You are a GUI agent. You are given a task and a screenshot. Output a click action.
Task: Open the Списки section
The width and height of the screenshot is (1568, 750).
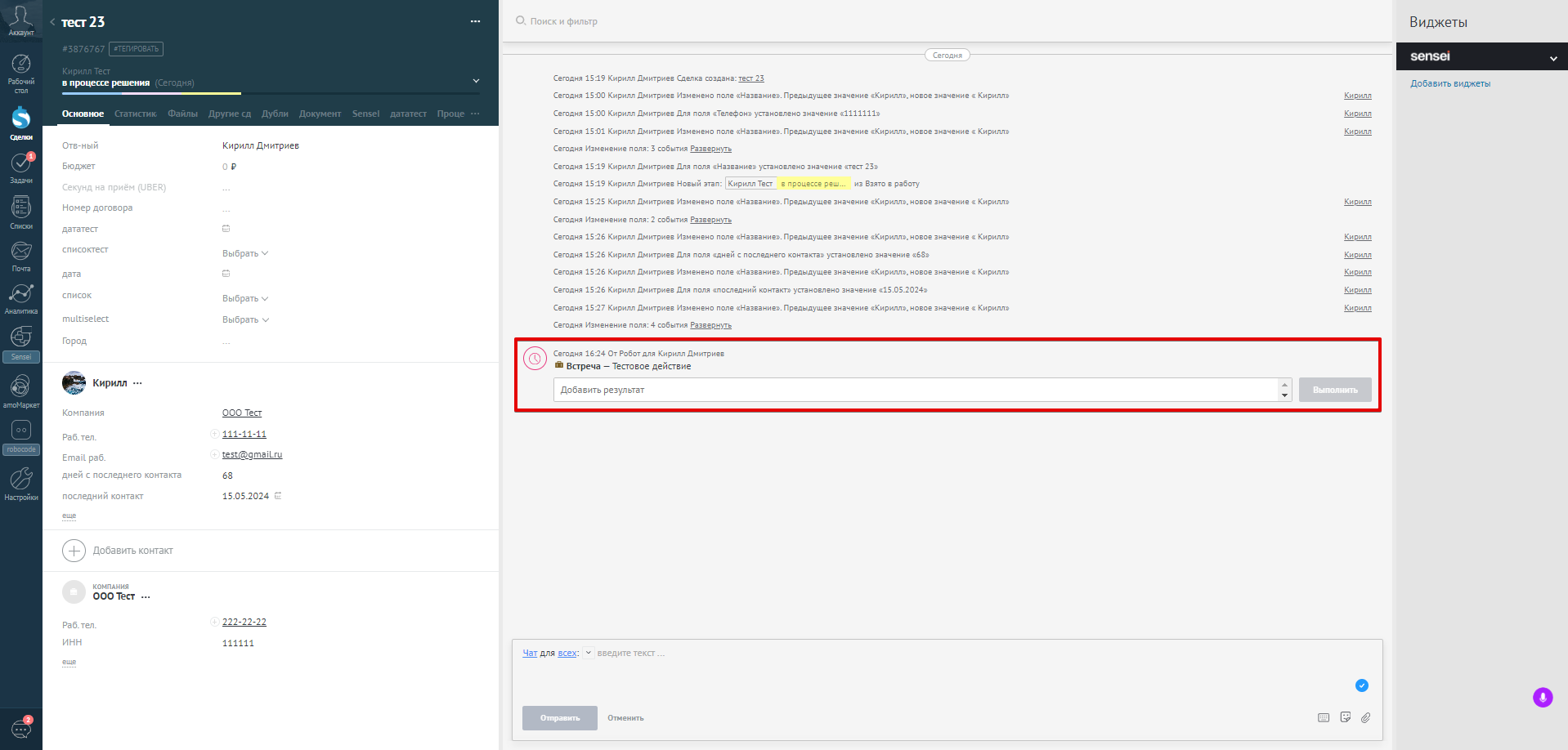point(21,212)
